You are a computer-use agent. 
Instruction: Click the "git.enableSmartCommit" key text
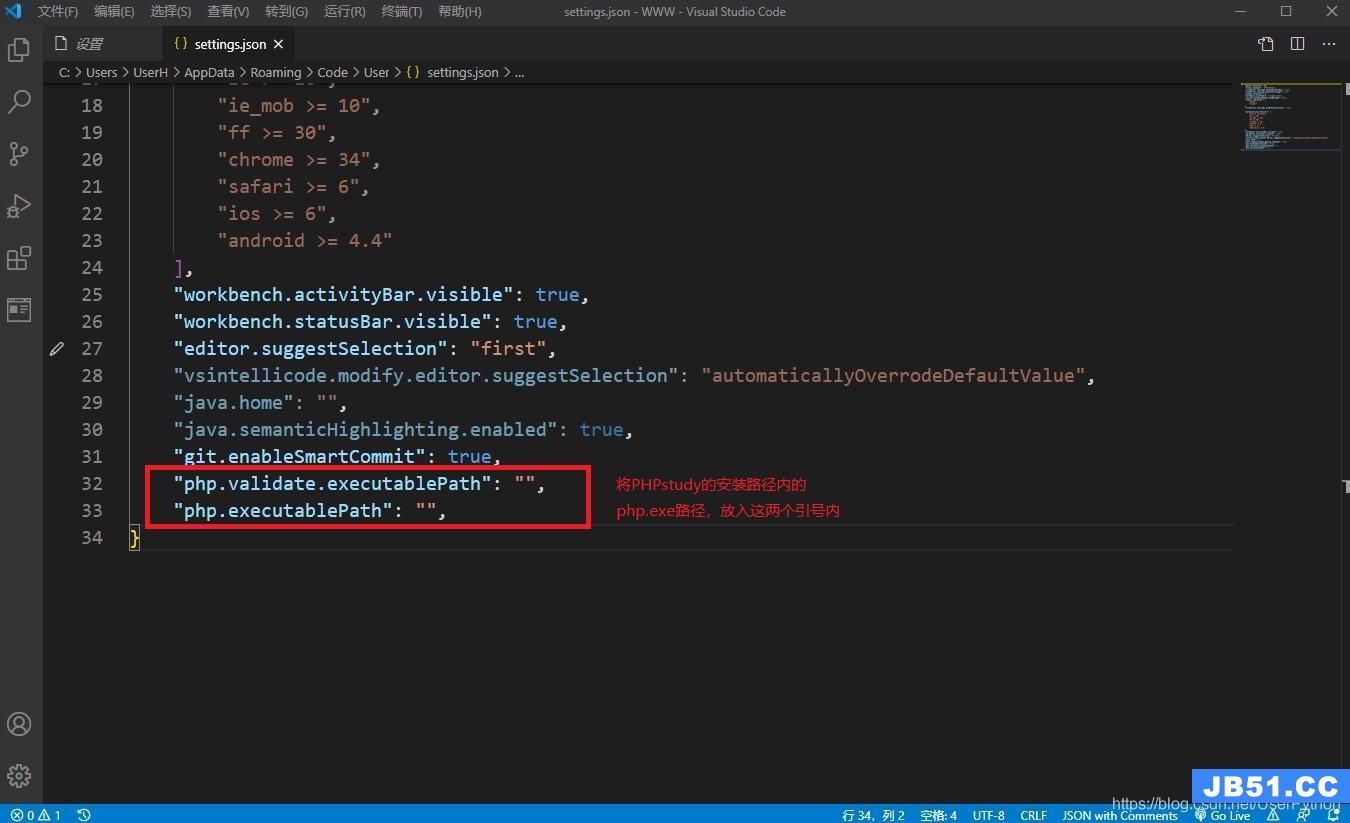click(299, 457)
